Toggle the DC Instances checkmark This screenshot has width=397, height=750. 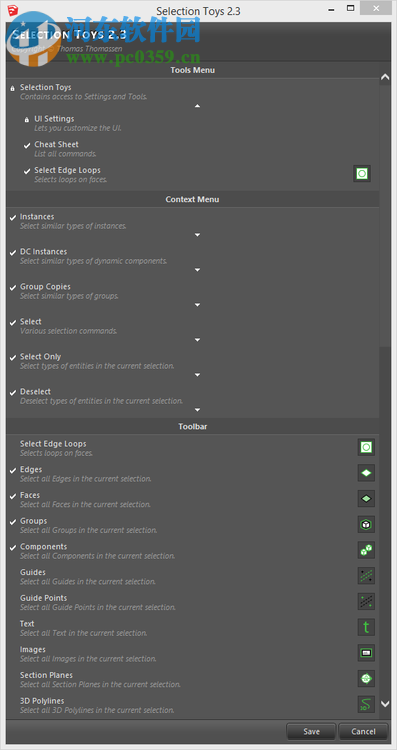13,252
